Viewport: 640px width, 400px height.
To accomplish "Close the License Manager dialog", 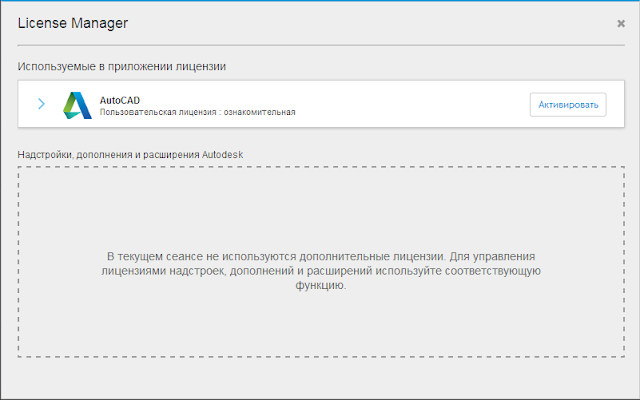I will (621, 23).
